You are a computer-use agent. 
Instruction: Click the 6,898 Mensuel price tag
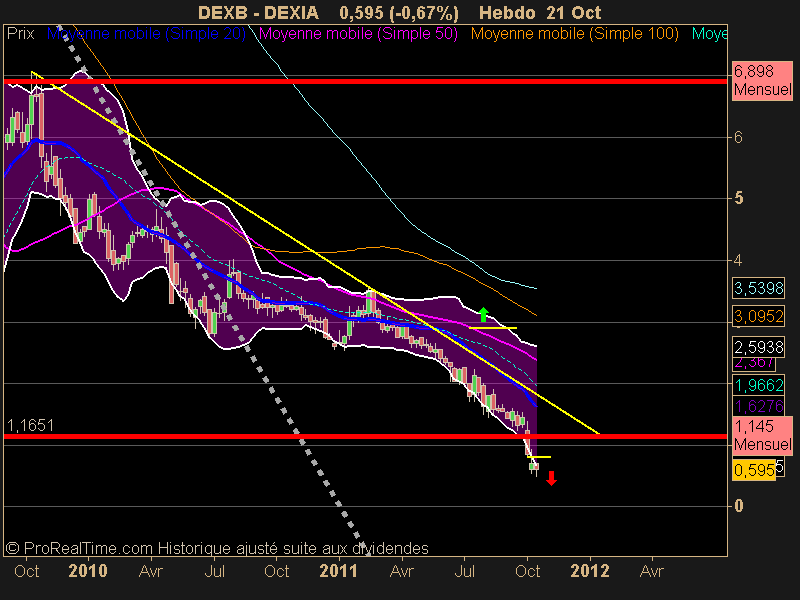point(762,81)
